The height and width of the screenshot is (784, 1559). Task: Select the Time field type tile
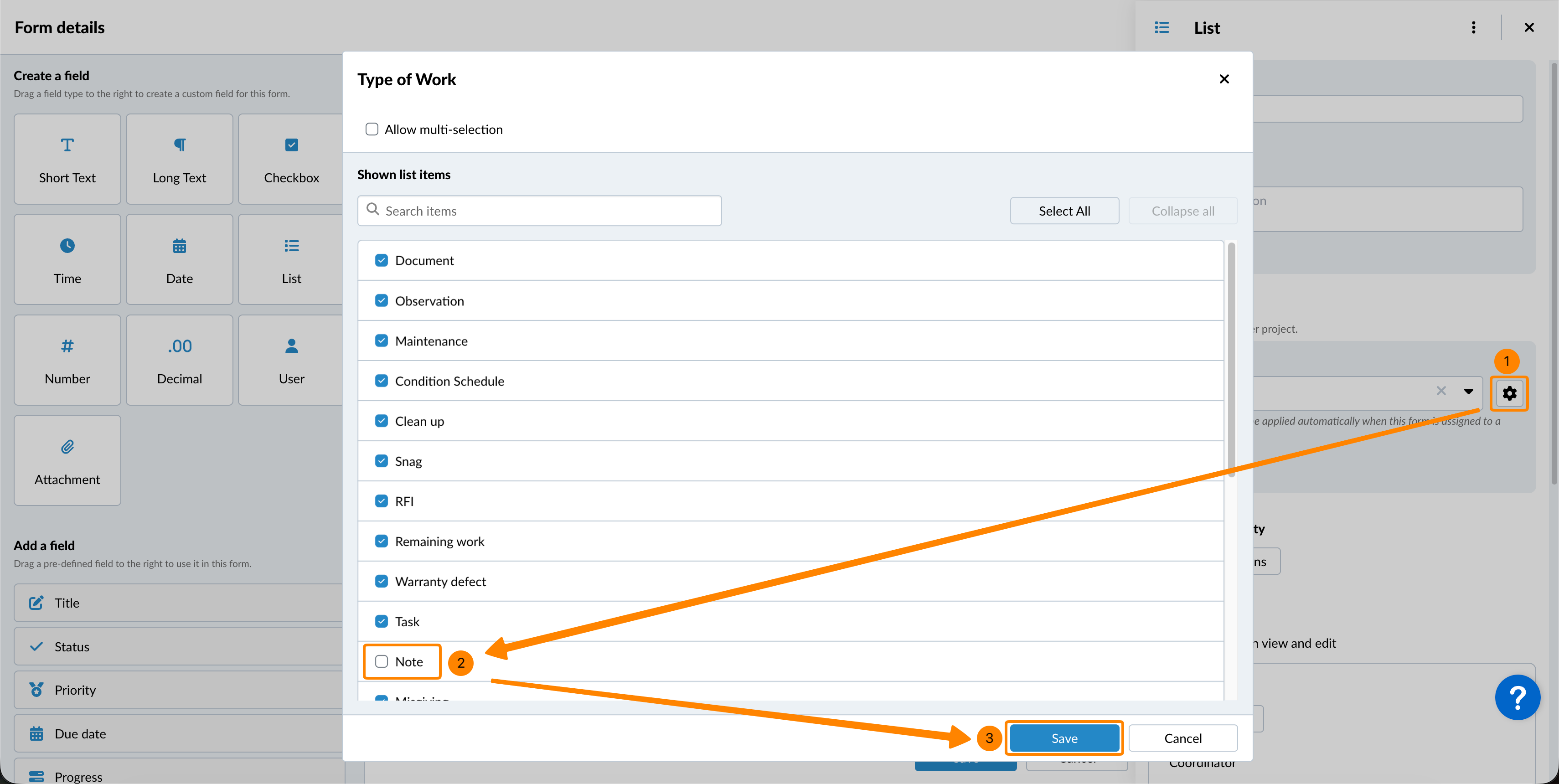pyautogui.click(x=67, y=259)
